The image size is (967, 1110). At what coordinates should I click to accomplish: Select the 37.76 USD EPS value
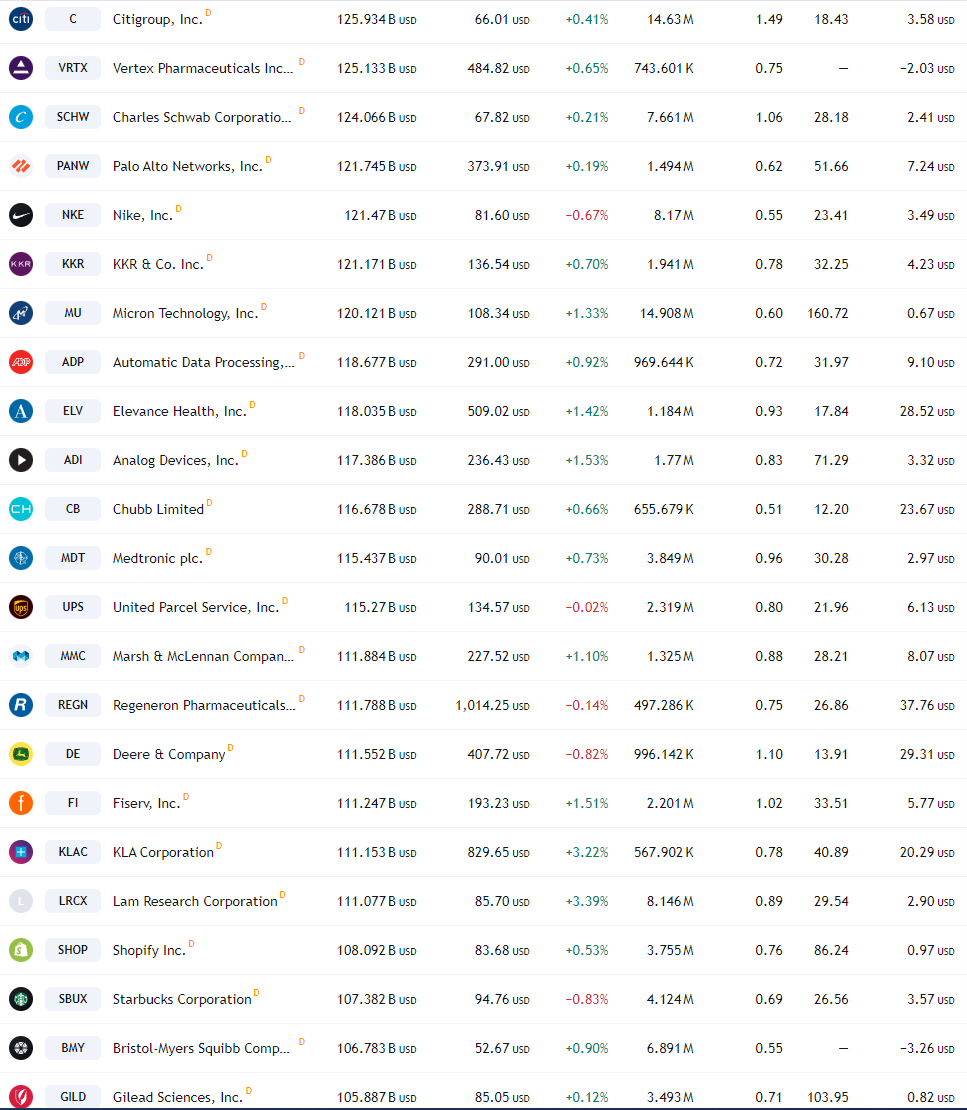(x=927, y=706)
